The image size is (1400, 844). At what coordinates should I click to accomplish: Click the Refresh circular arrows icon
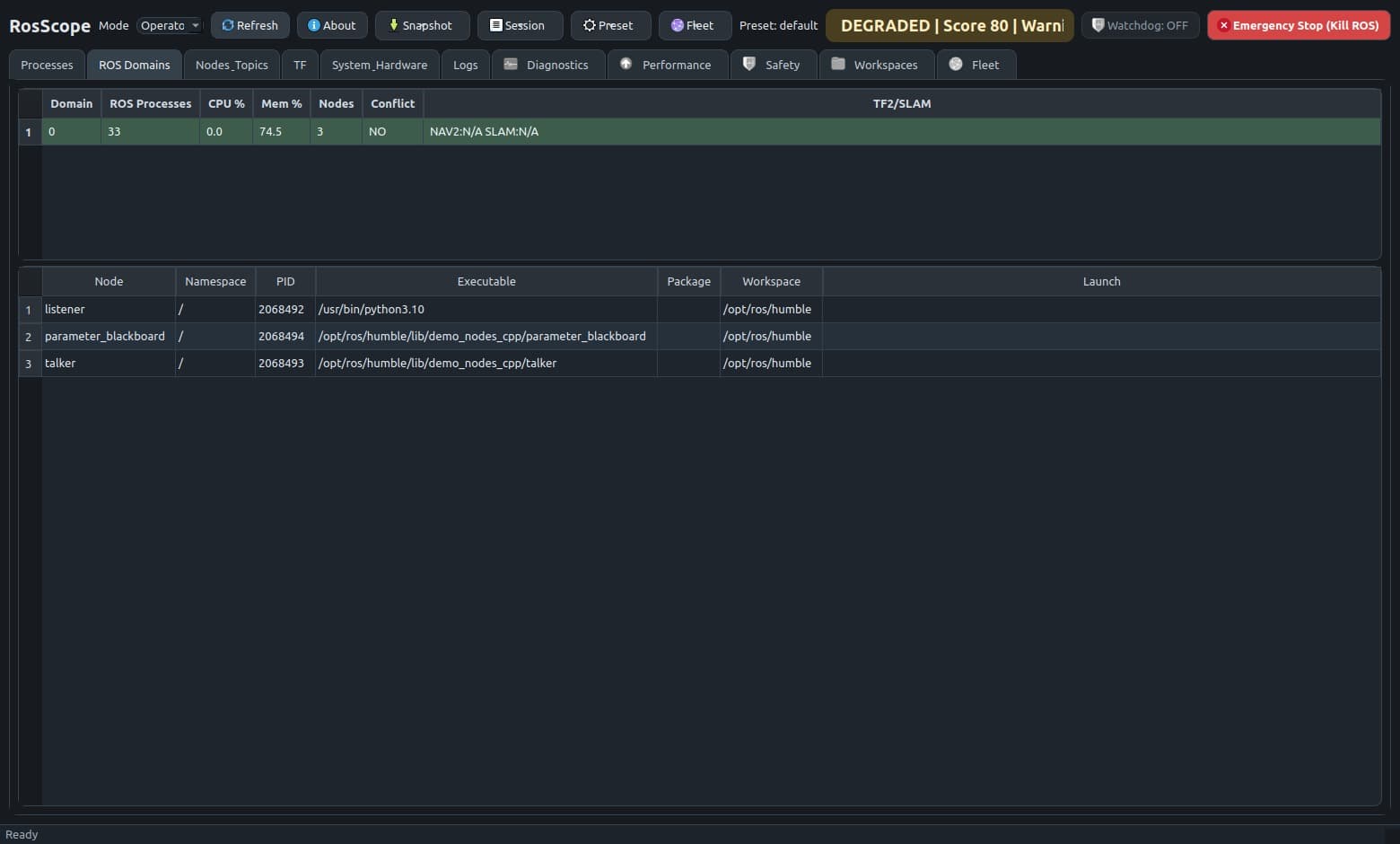click(x=228, y=25)
